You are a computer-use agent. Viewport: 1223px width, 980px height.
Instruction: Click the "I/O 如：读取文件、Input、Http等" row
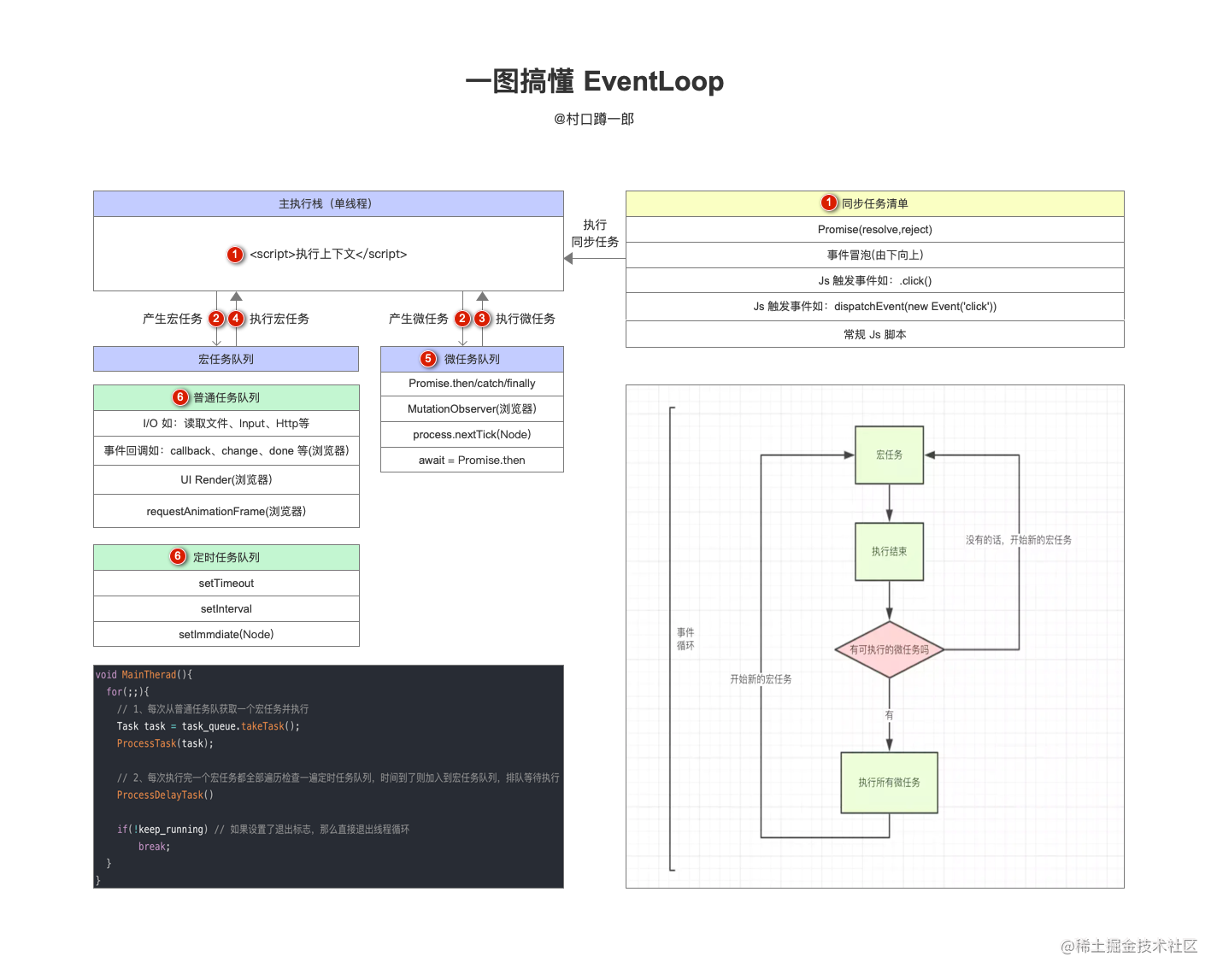(226, 424)
